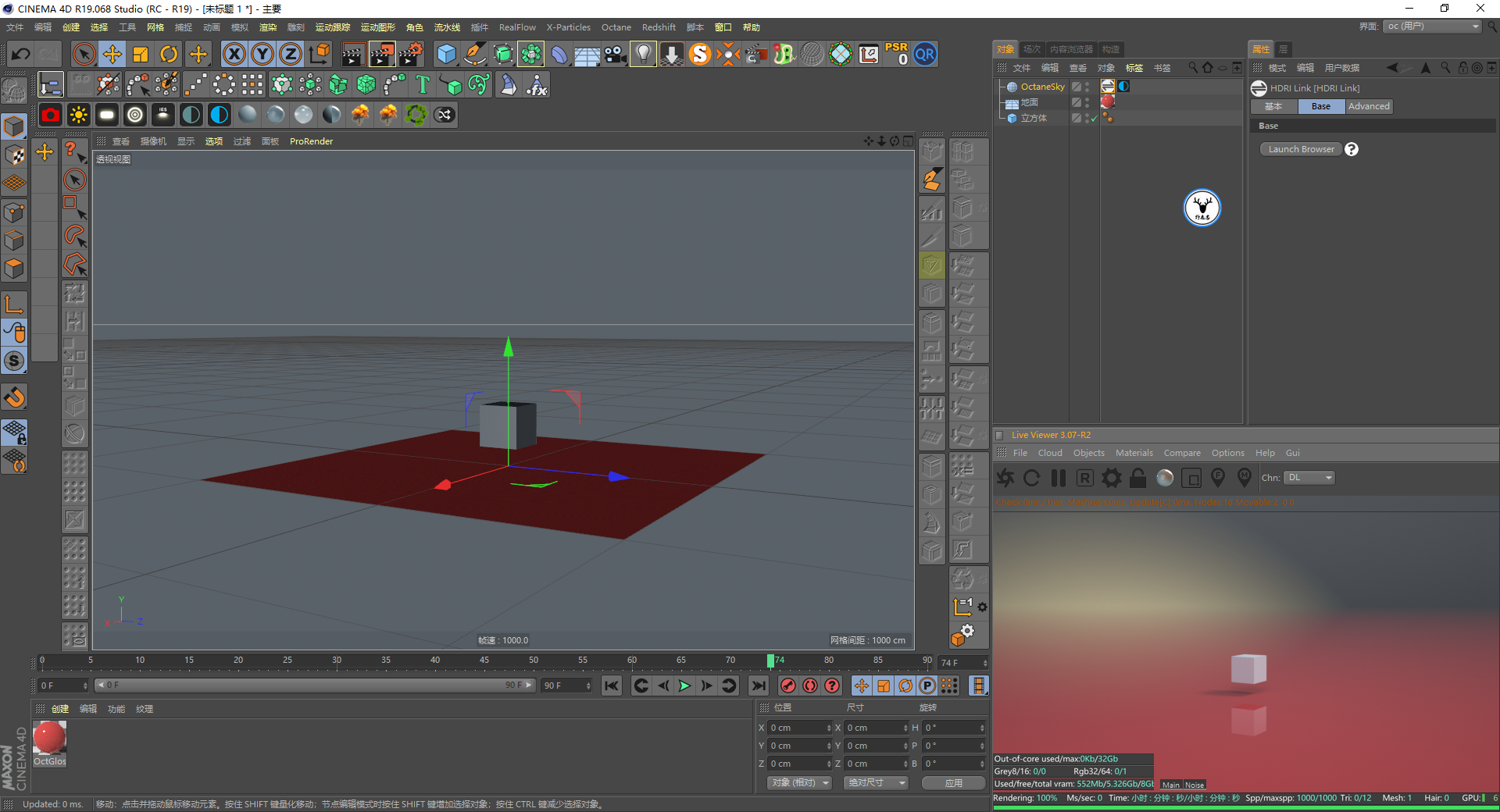Click the material picker M pin icon
The height and width of the screenshot is (812, 1500).
(1244, 477)
